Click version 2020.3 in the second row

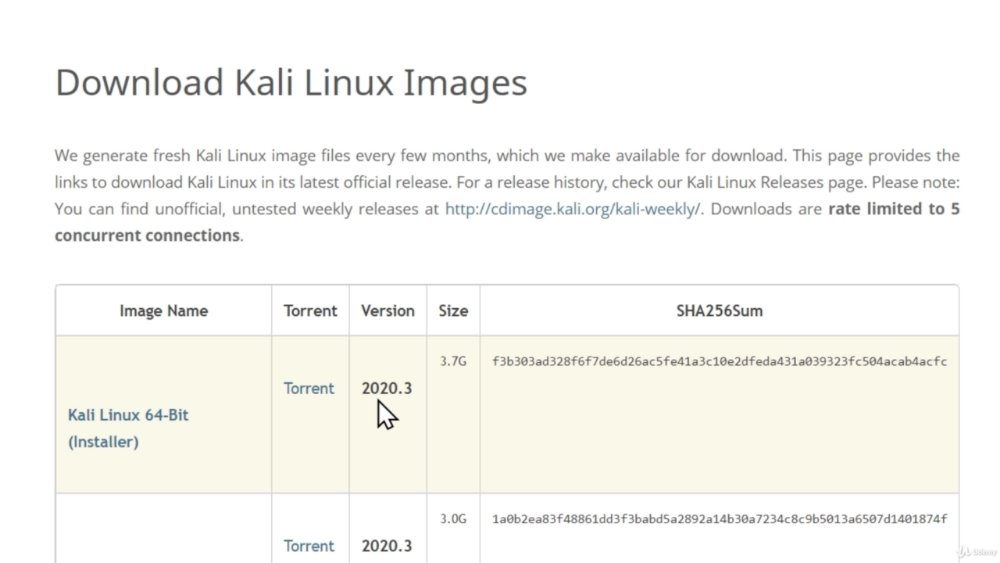[386, 546]
